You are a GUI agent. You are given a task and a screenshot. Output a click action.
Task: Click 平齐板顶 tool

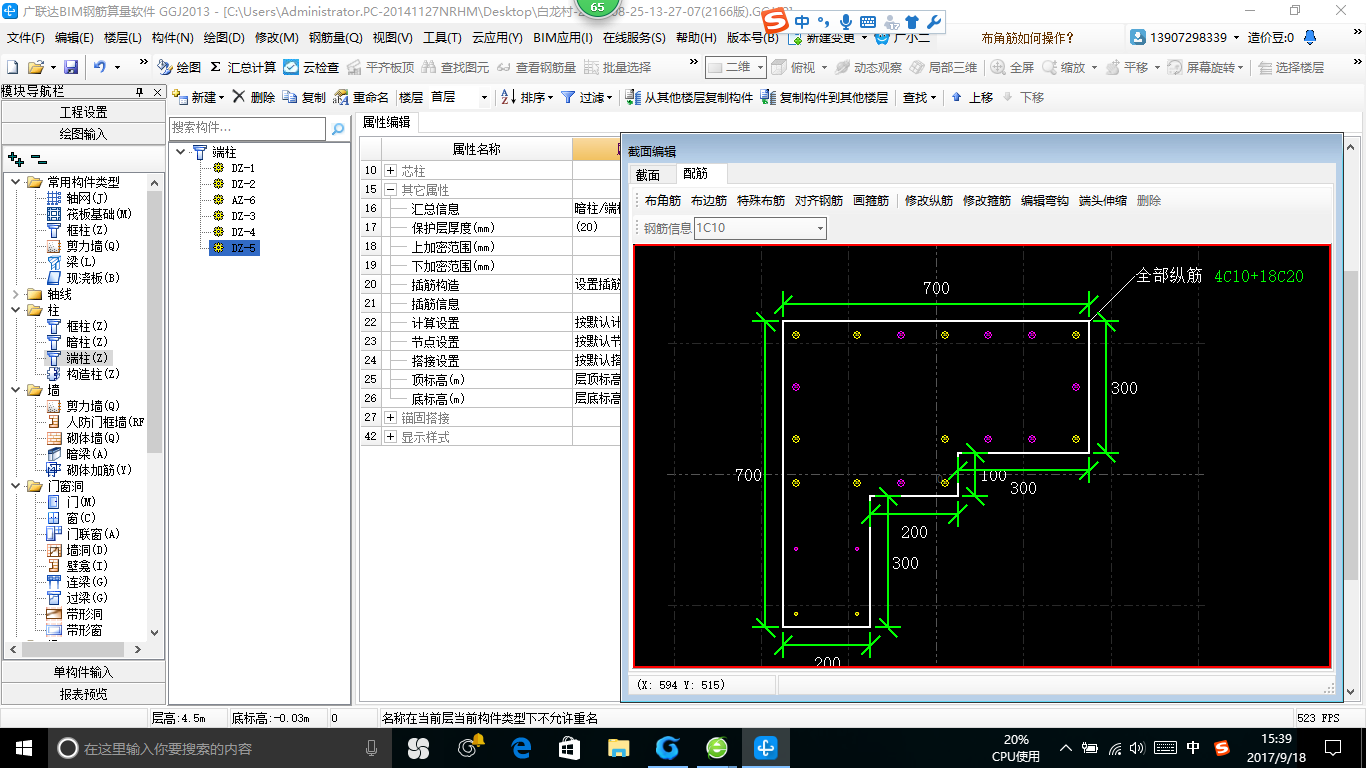(380, 67)
